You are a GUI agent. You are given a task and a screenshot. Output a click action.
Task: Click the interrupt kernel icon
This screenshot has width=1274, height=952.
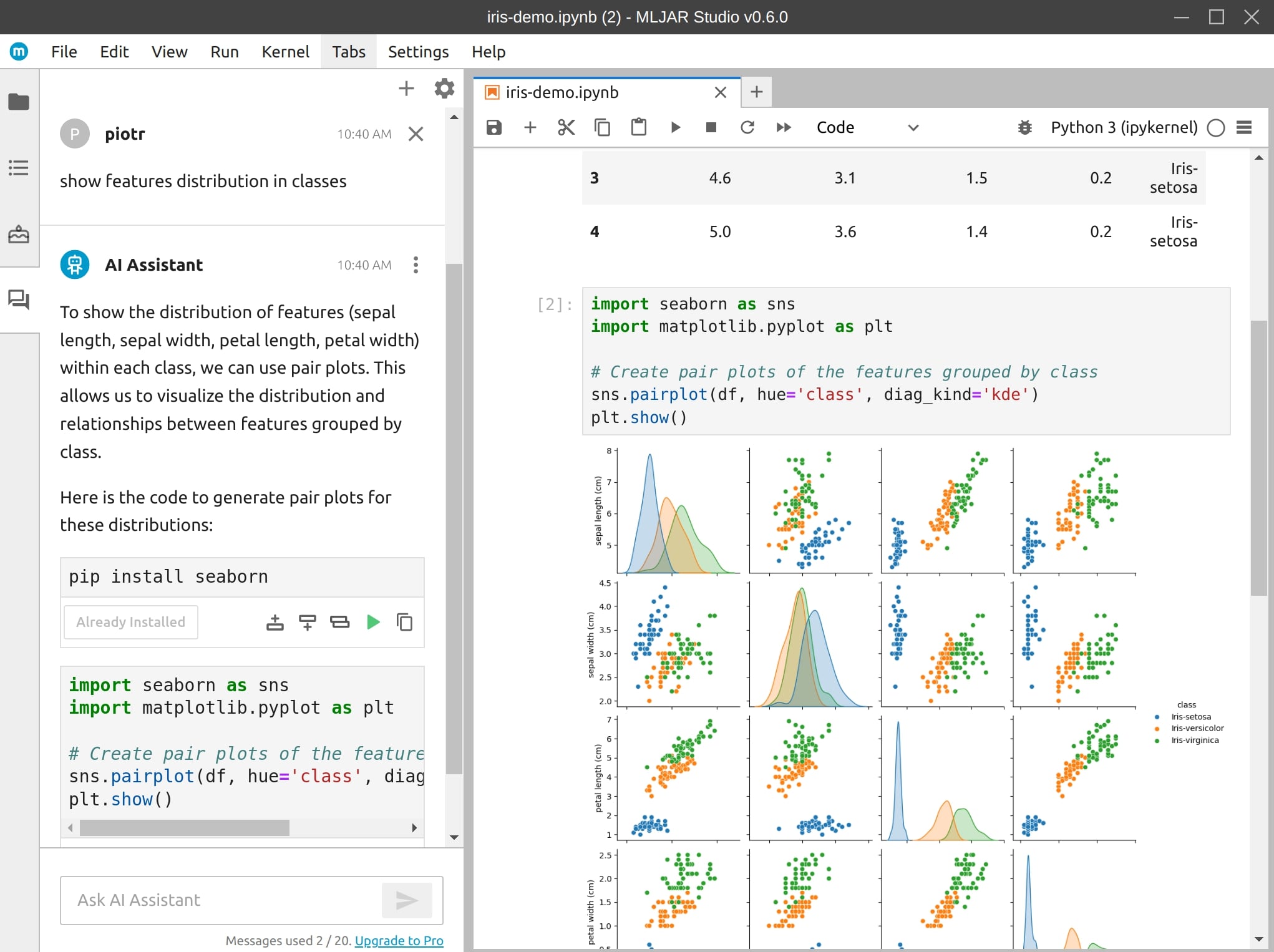point(712,127)
